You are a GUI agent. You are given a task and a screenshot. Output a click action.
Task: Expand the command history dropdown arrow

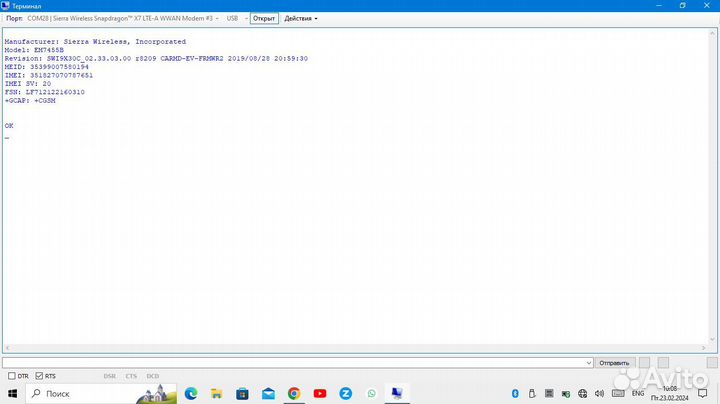(589, 362)
